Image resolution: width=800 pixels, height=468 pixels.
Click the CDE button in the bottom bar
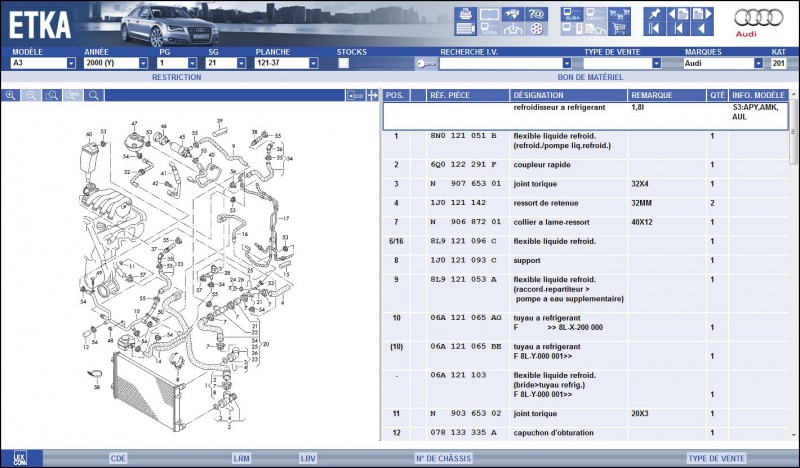tap(118, 458)
